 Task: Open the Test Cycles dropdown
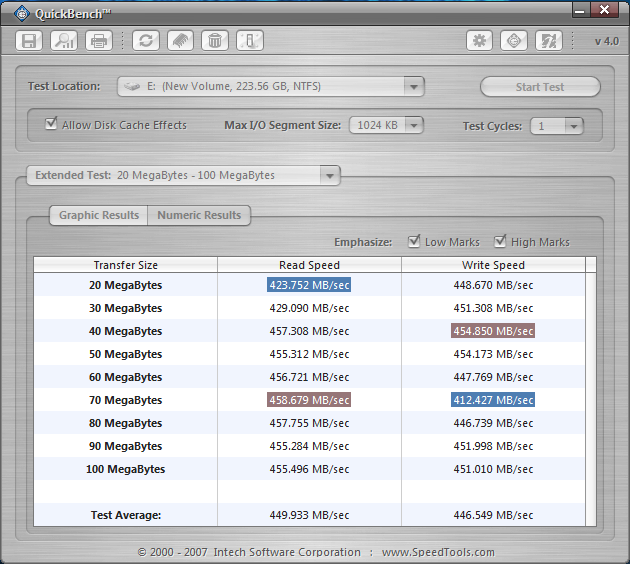(572, 126)
